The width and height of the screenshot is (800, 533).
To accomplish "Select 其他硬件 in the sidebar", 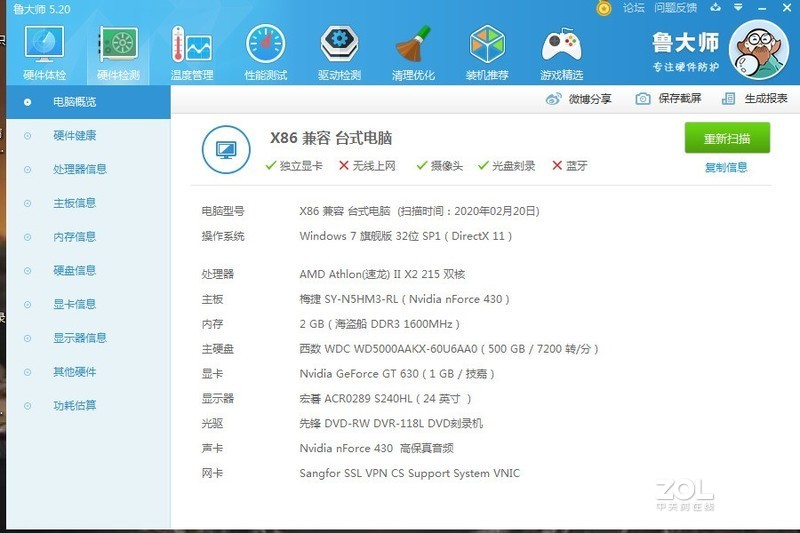I will [x=88, y=372].
